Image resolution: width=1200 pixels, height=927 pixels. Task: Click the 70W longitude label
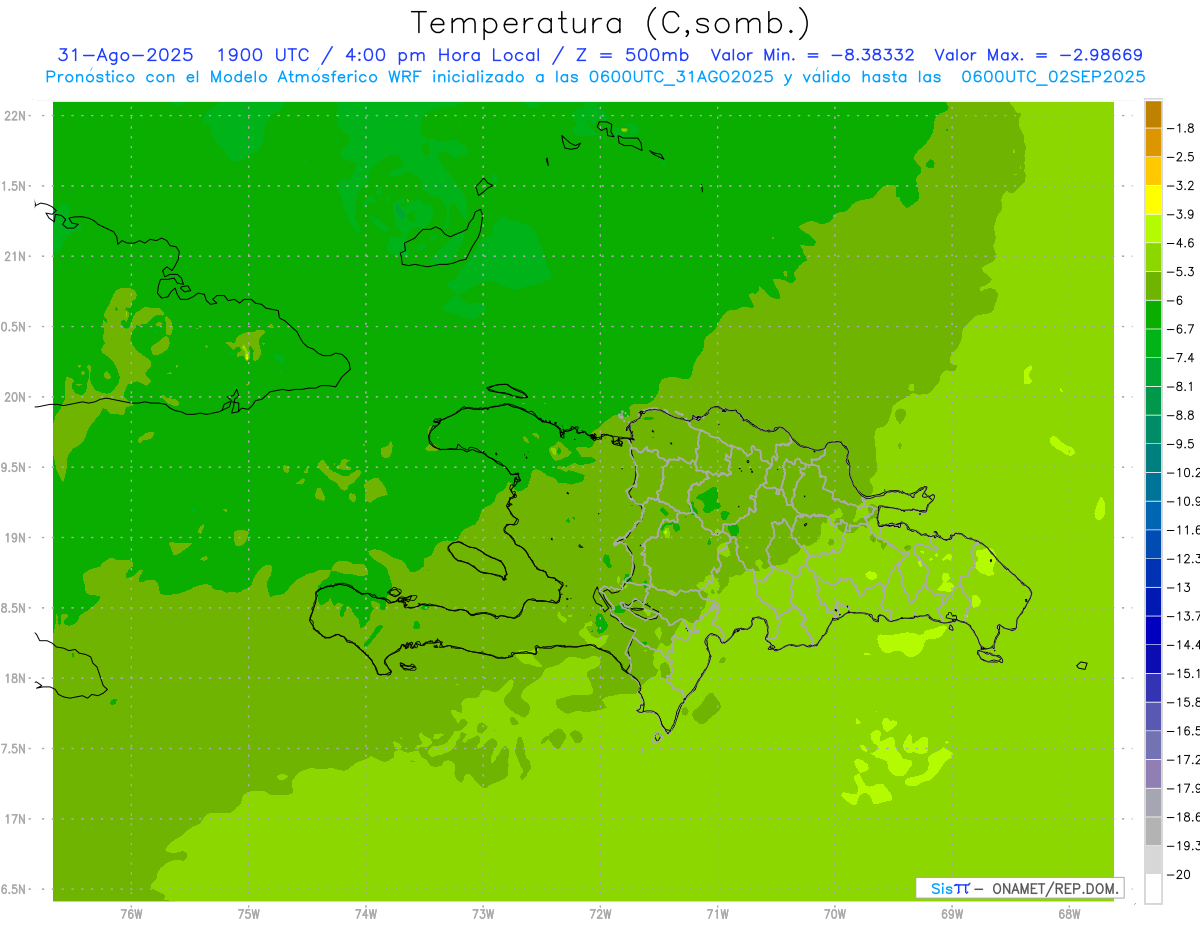click(834, 913)
